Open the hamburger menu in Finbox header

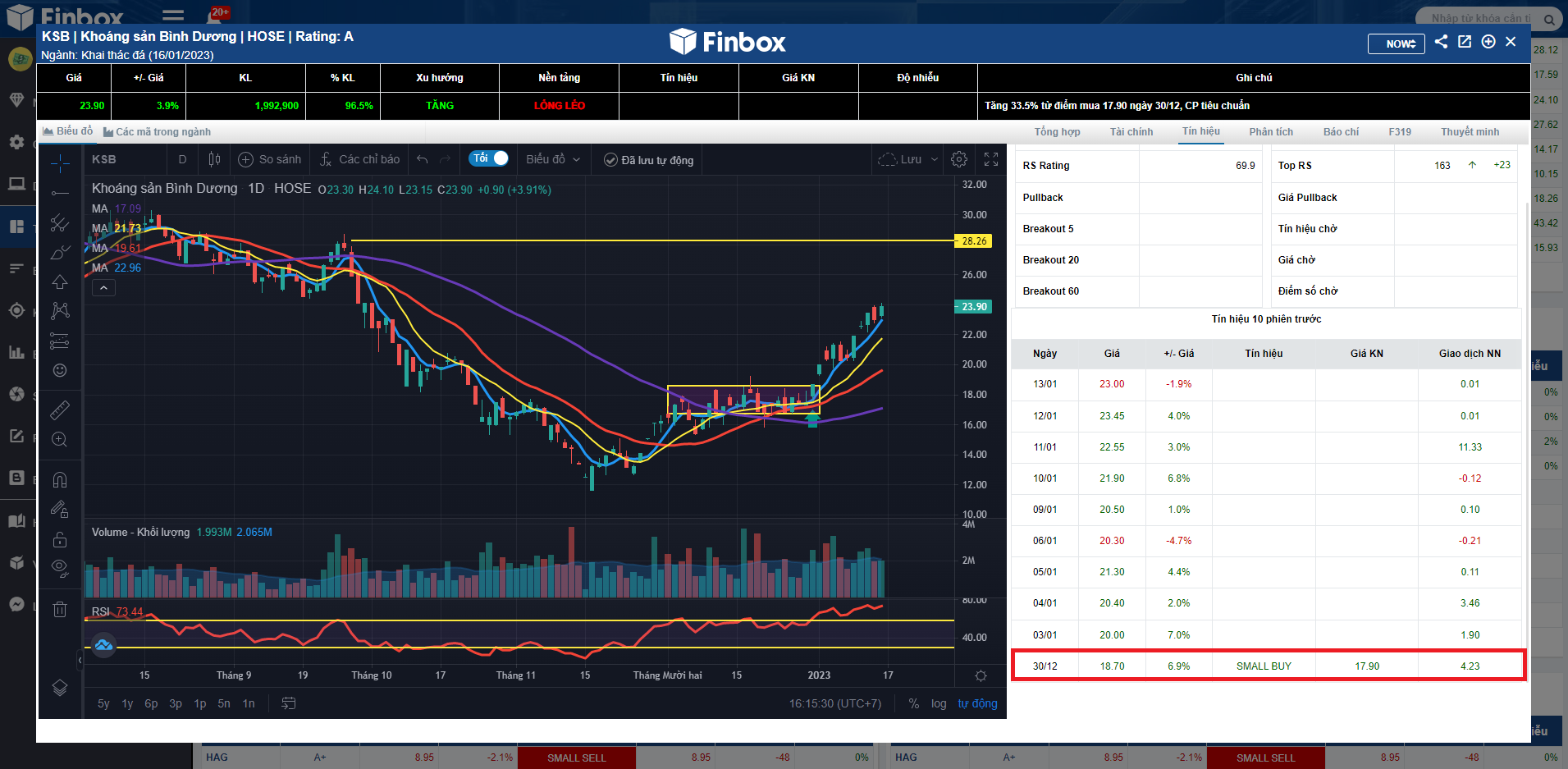tap(172, 15)
